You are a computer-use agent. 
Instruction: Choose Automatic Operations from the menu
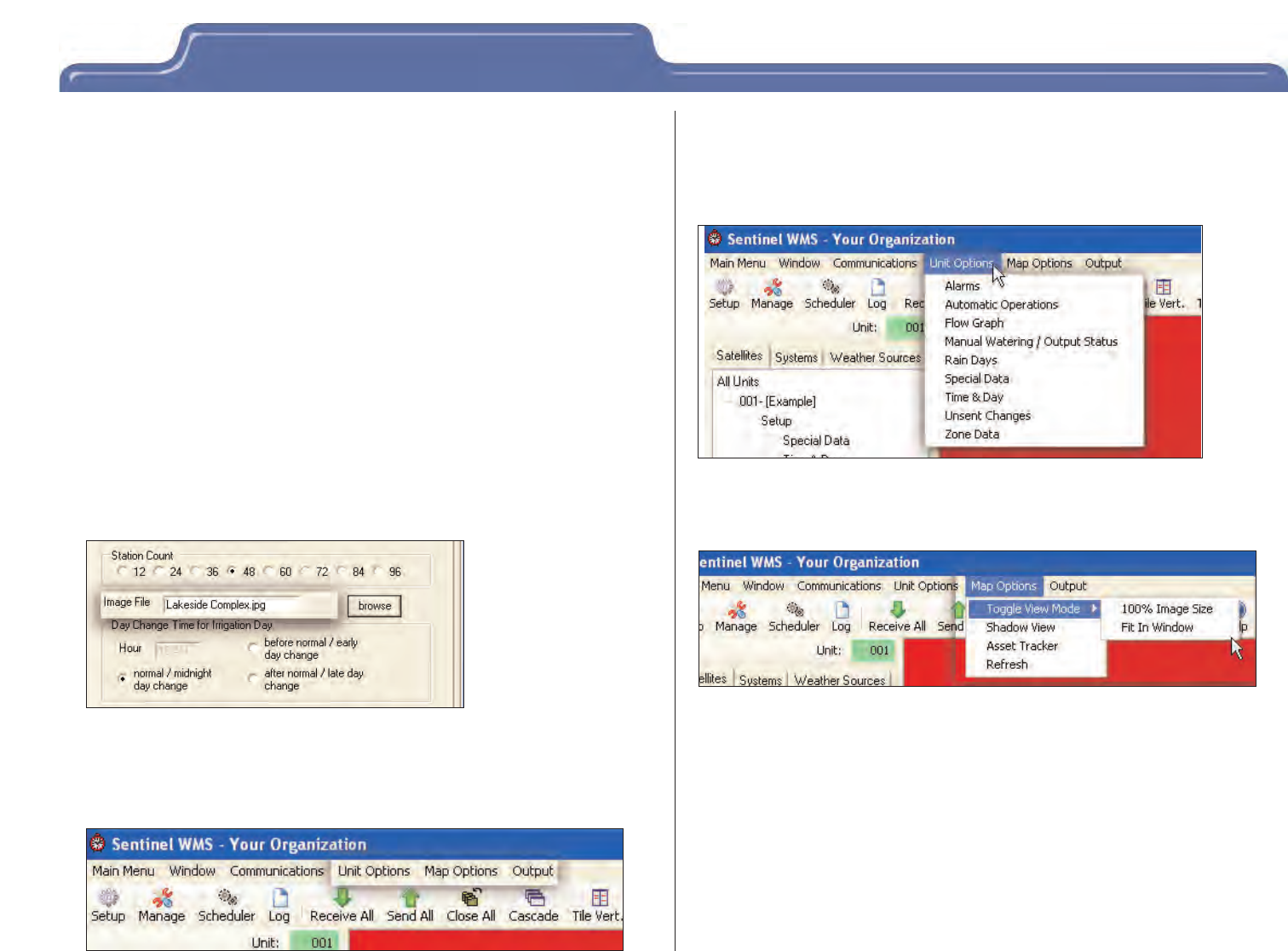pyautogui.click(x=1002, y=304)
